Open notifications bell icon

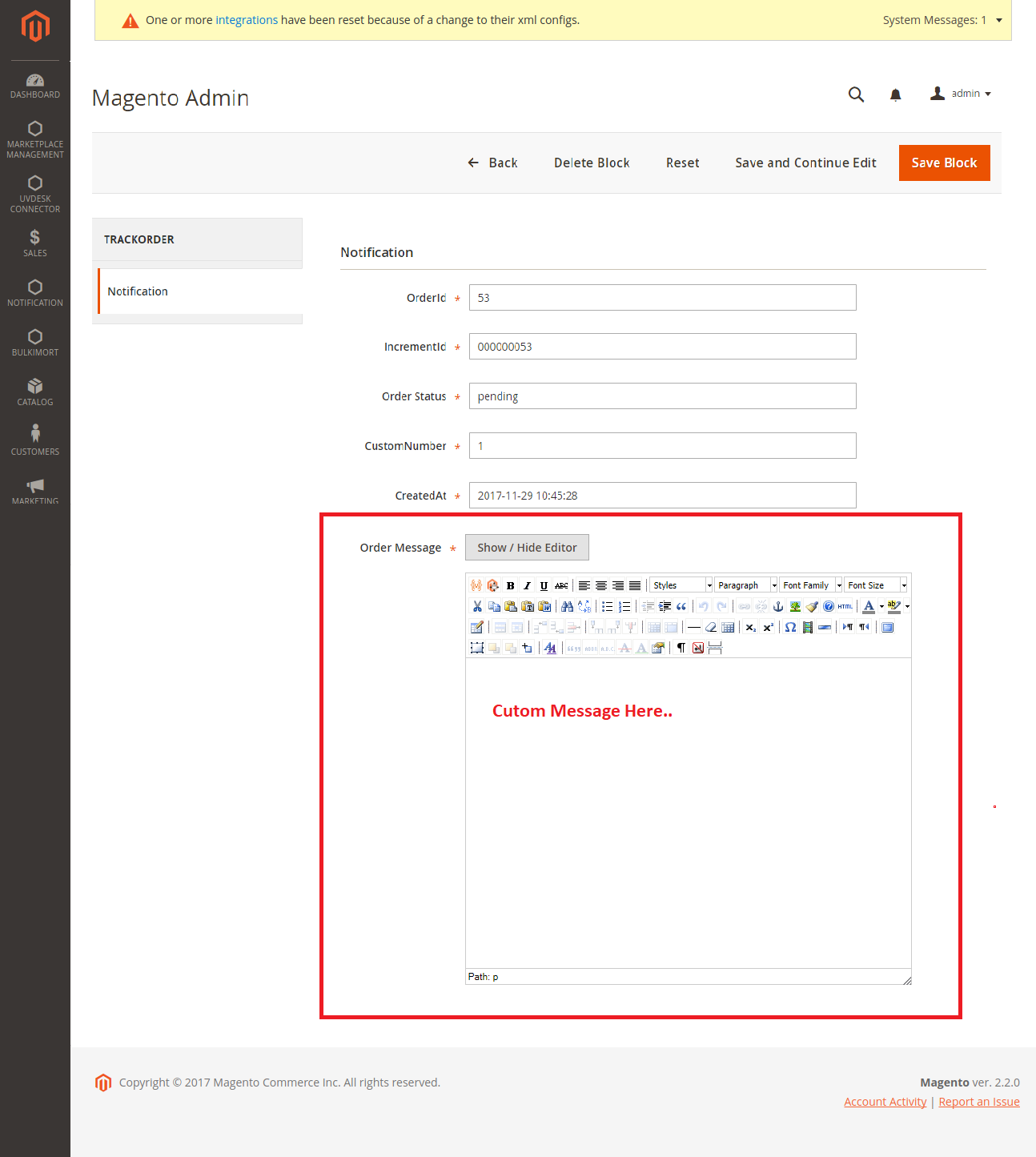895,94
